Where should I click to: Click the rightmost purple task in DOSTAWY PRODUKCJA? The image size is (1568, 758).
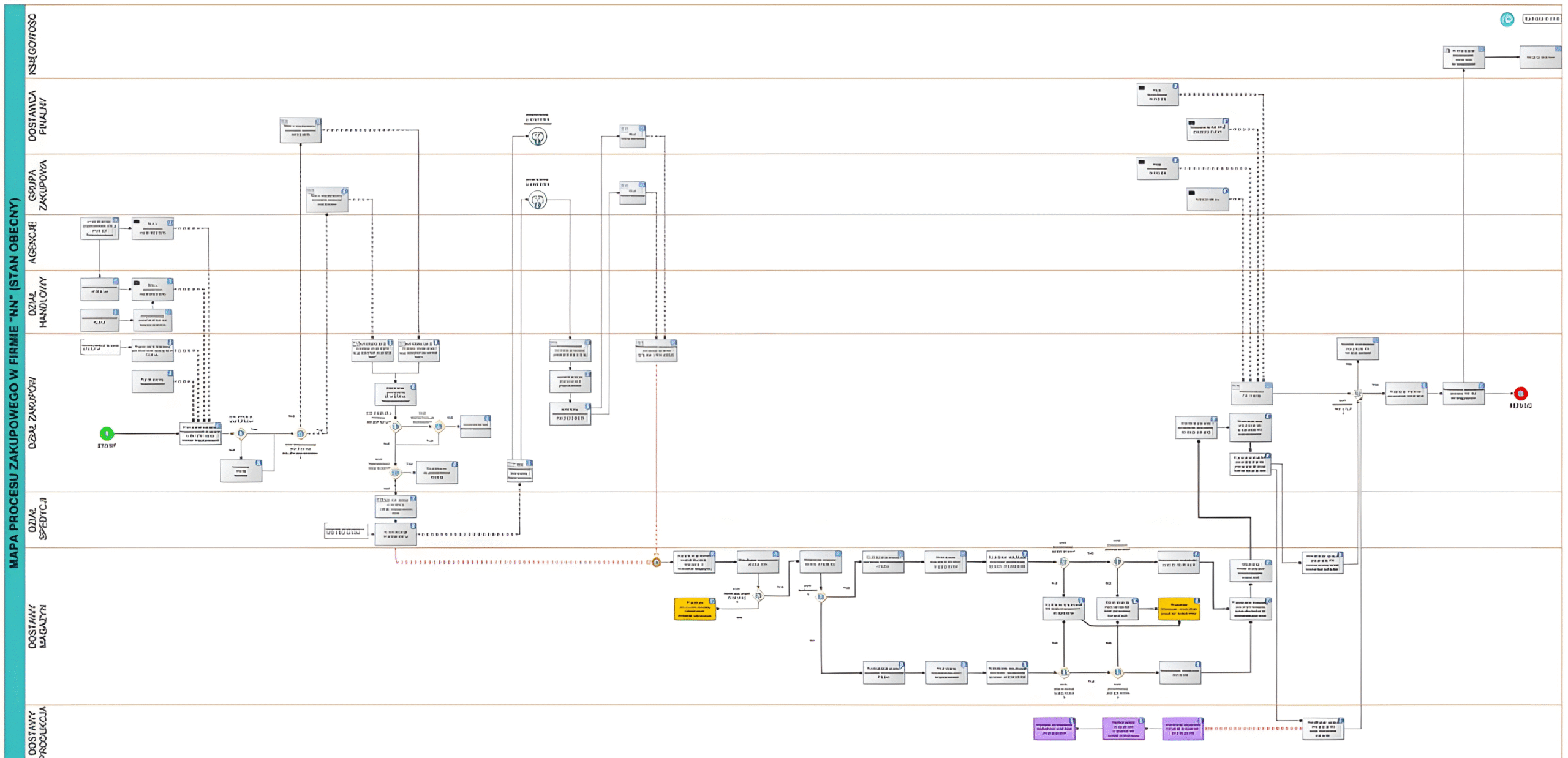coord(1183,729)
